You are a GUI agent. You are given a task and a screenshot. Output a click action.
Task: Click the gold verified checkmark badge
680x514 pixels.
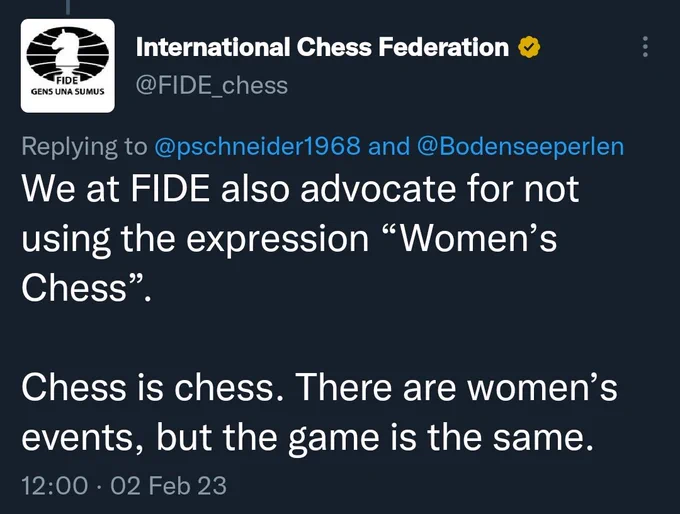pyautogui.click(x=530, y=47)
